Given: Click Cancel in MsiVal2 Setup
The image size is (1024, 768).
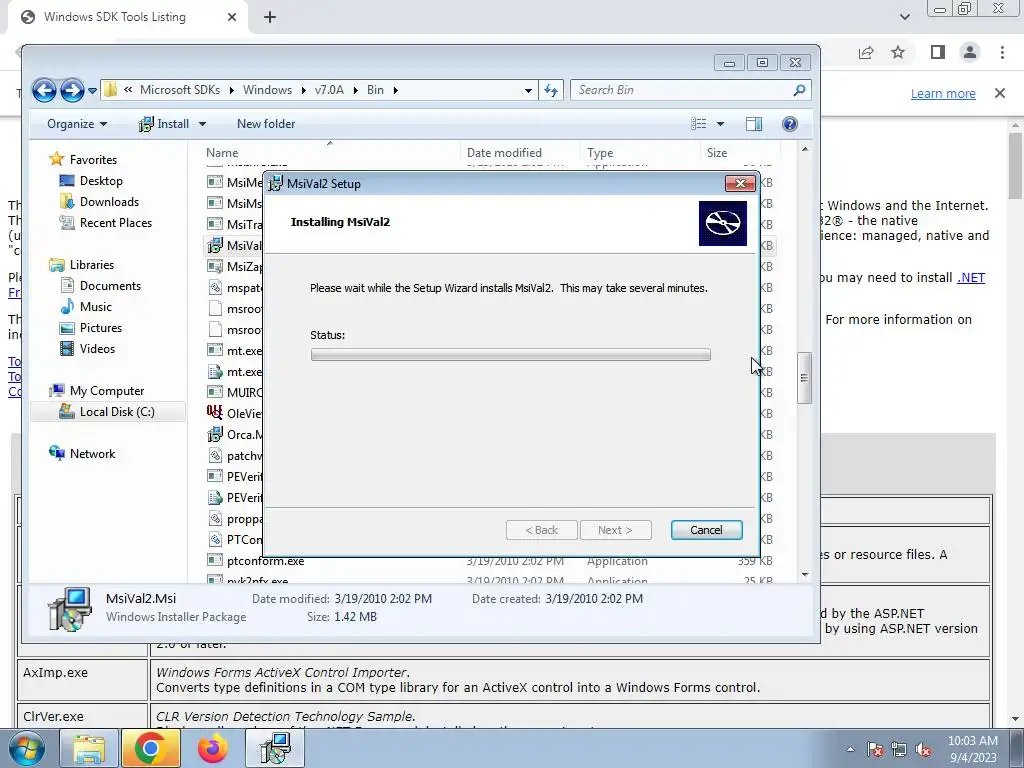Looking at the screenshot, I should pyautogui.click(x=706, y=530).
